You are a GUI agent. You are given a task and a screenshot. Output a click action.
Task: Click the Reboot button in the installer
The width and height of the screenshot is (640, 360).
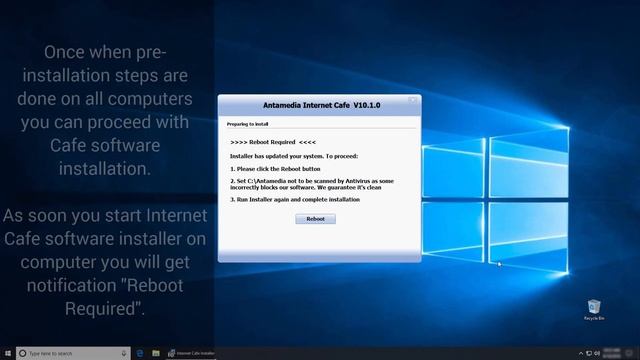point(316,219)
